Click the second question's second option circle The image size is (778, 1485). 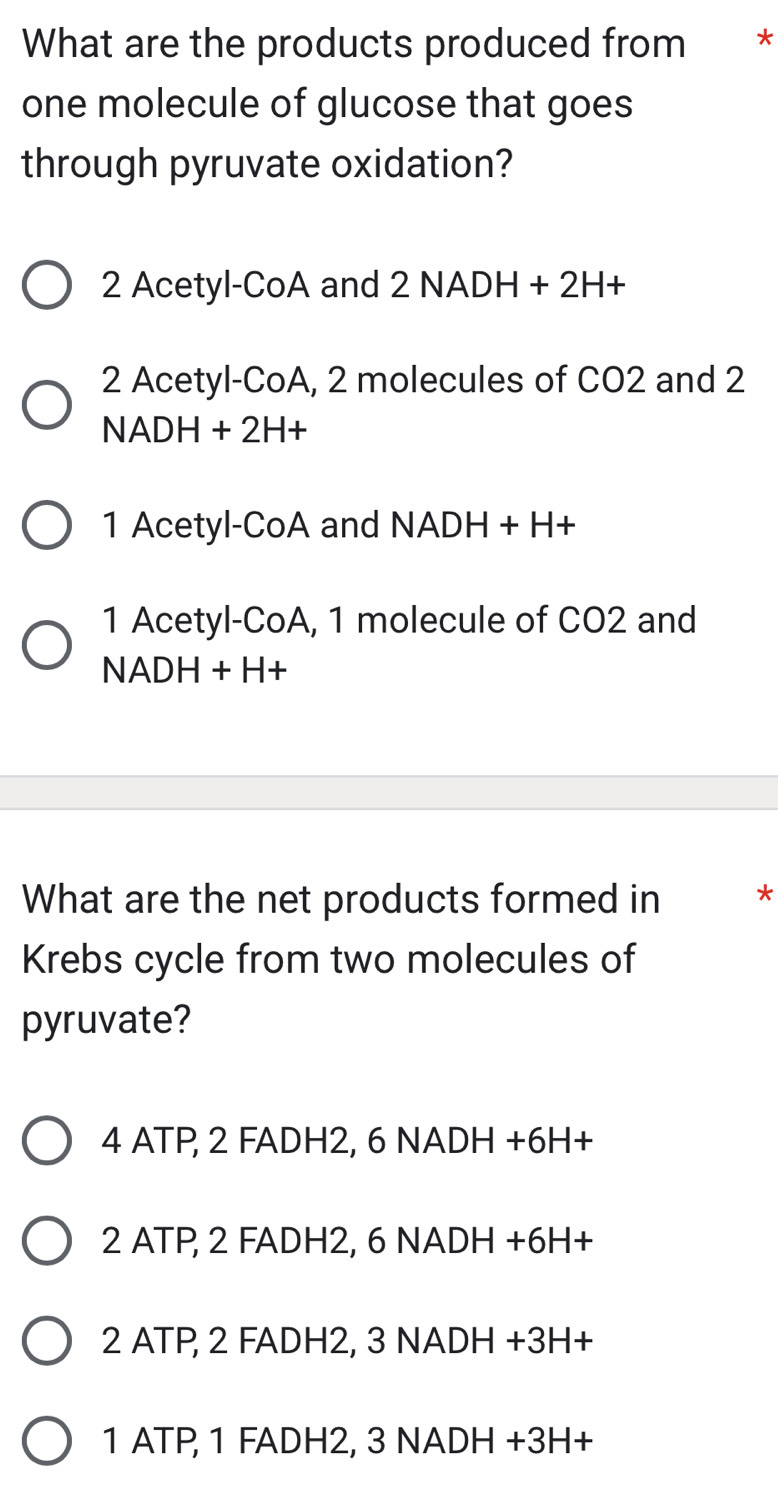point(46,1240)
